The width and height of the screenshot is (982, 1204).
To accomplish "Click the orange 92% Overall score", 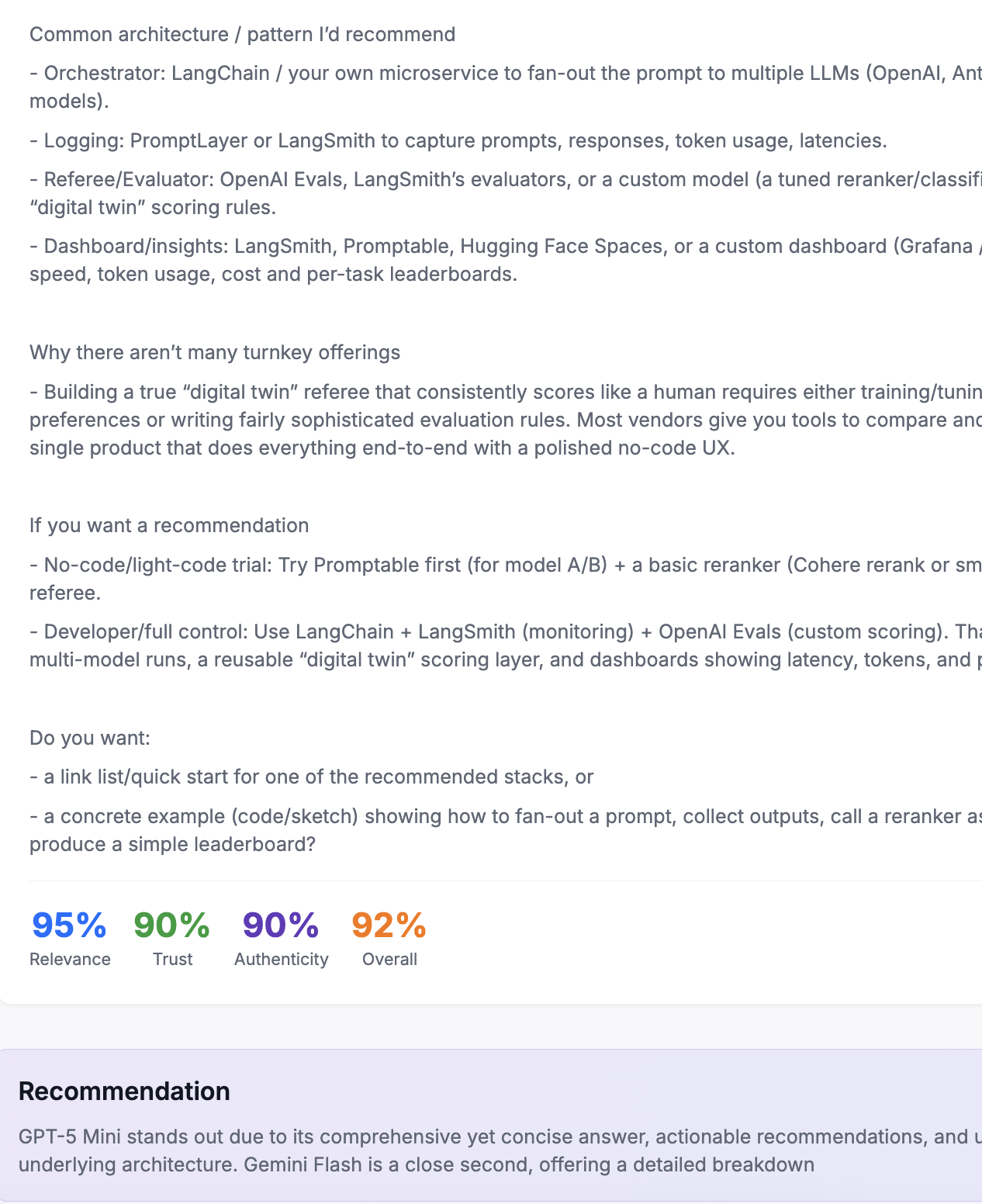I will 389,925.
